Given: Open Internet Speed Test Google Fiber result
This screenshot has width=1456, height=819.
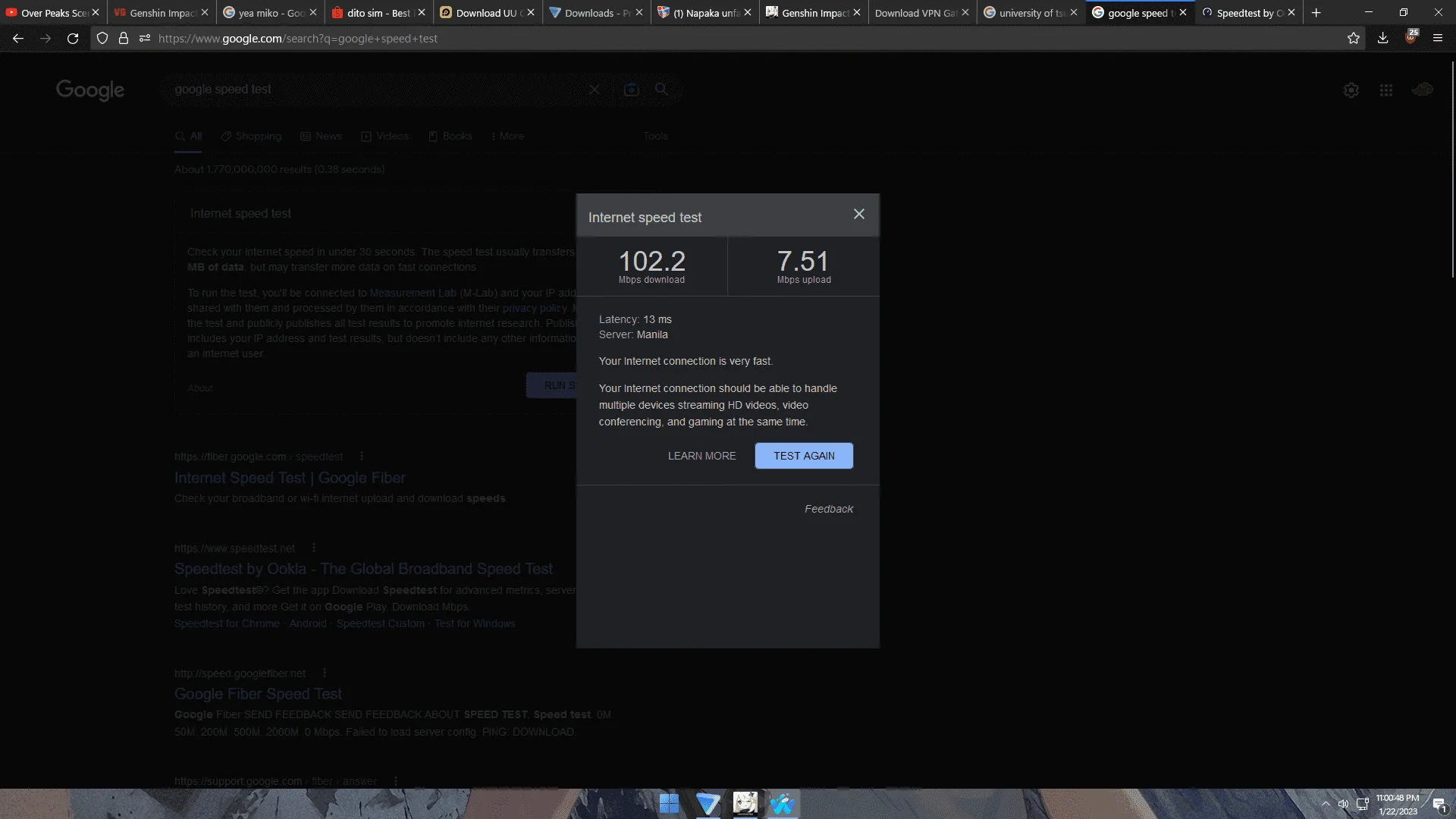Looking at the screenshot, I should [x=290, y=479].
